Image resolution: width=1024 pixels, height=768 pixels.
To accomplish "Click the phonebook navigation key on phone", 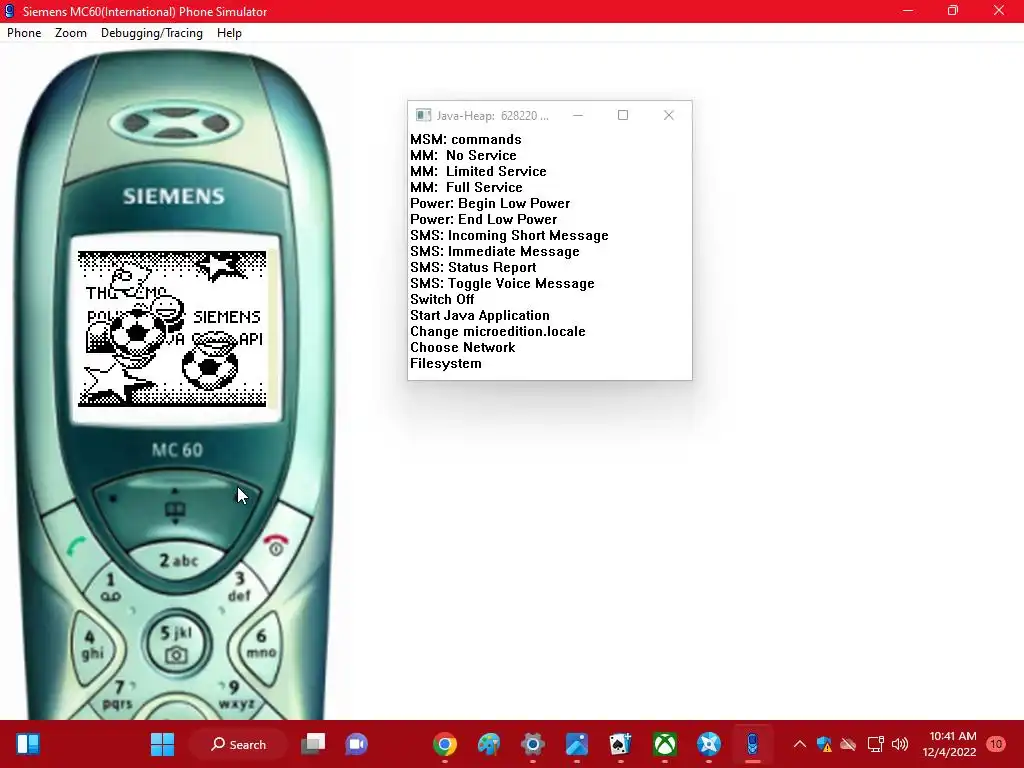I will (174, 511).
